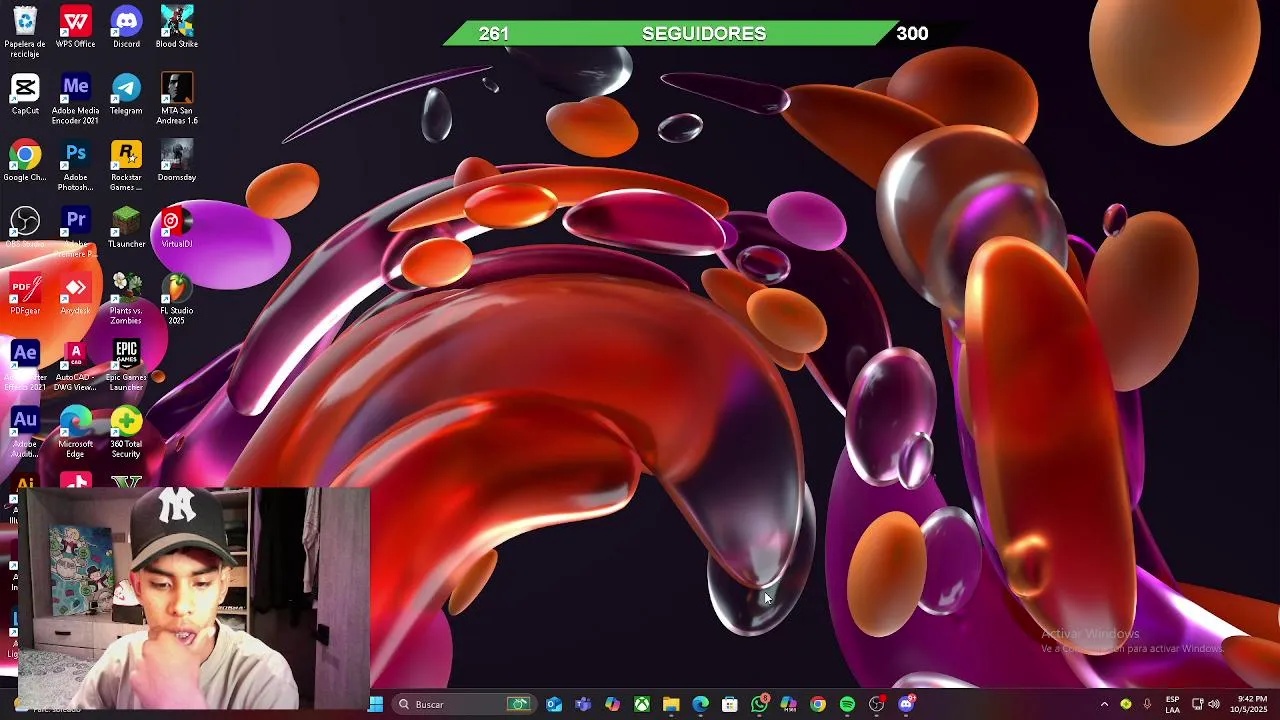Click the webcam overlay in the corner
This screenshot has width=1280, height=720.
[x=194, y=598]
